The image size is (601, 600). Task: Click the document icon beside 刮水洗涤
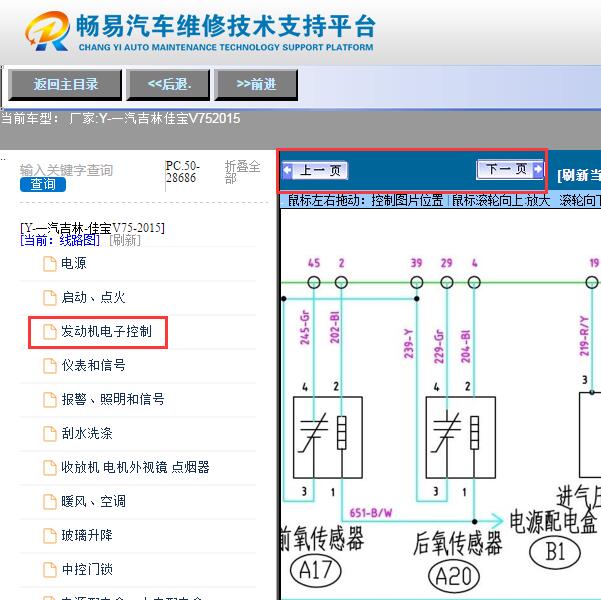coord(50,434)
